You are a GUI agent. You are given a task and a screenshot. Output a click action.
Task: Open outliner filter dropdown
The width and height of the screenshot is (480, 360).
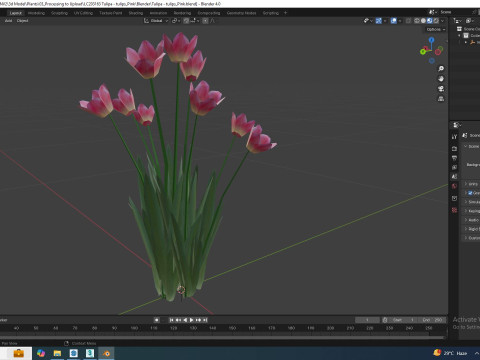point(470,21)
